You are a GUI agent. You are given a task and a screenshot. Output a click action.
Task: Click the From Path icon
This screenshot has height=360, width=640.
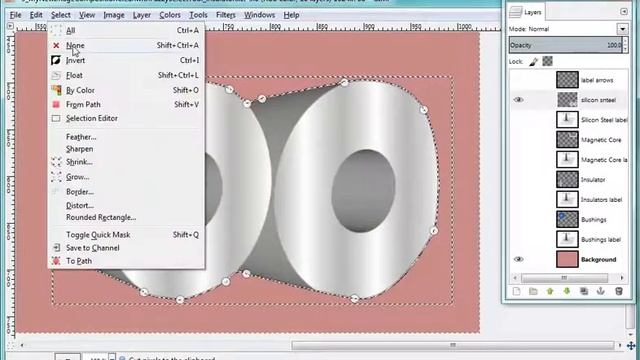click(x=56, y=104)
